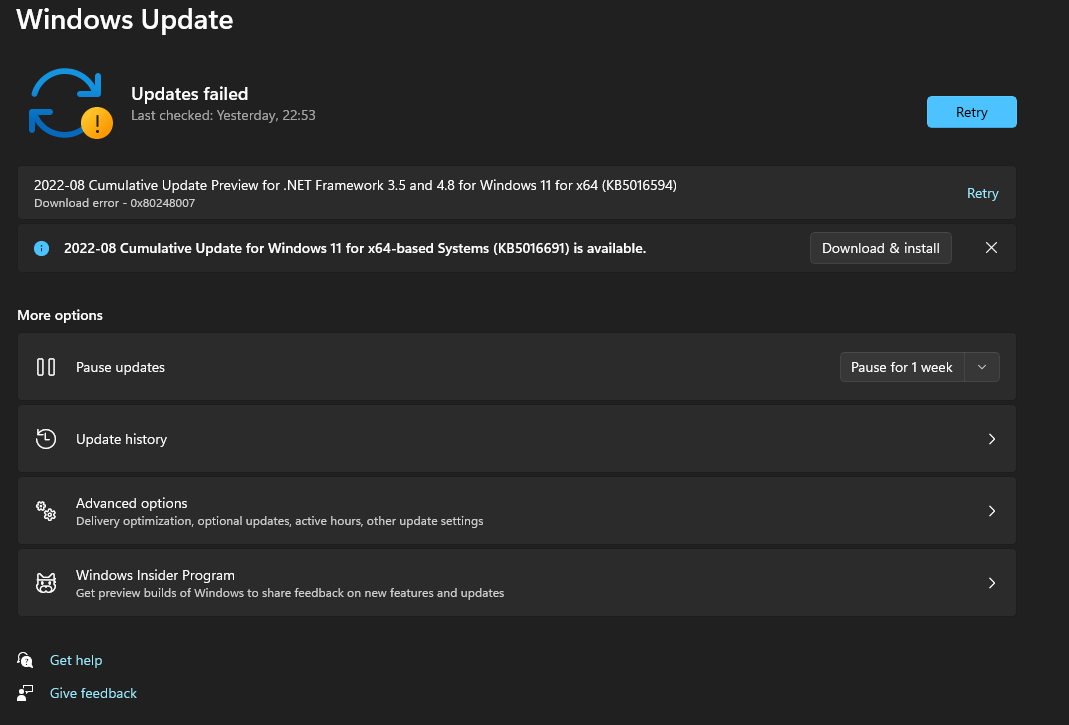Screen dimensions: 1069x725
Task: Click the More options heading
Action: [60, 315]
